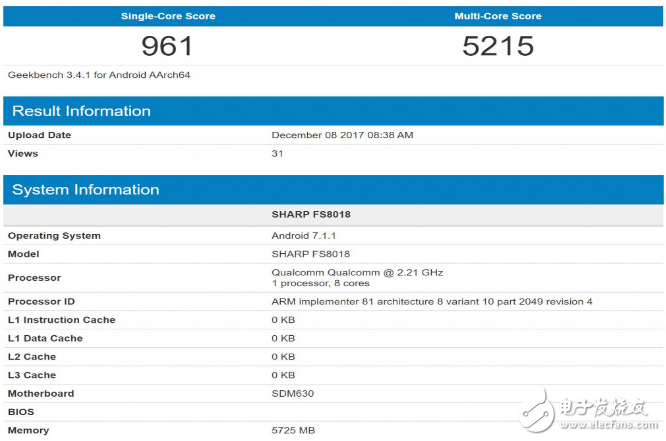The height and width of the screenshot is (441, 666).
Task: Click the Result Information section header
Action: pyautogui.click(x=82, y=111)
